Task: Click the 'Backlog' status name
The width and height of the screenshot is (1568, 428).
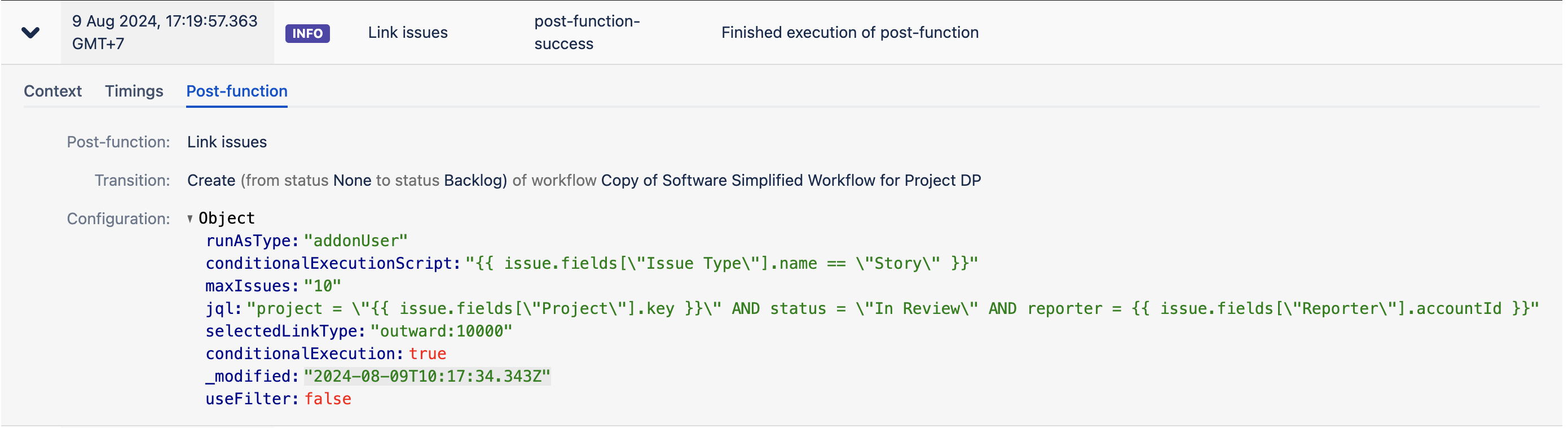Action: point(474,181)
